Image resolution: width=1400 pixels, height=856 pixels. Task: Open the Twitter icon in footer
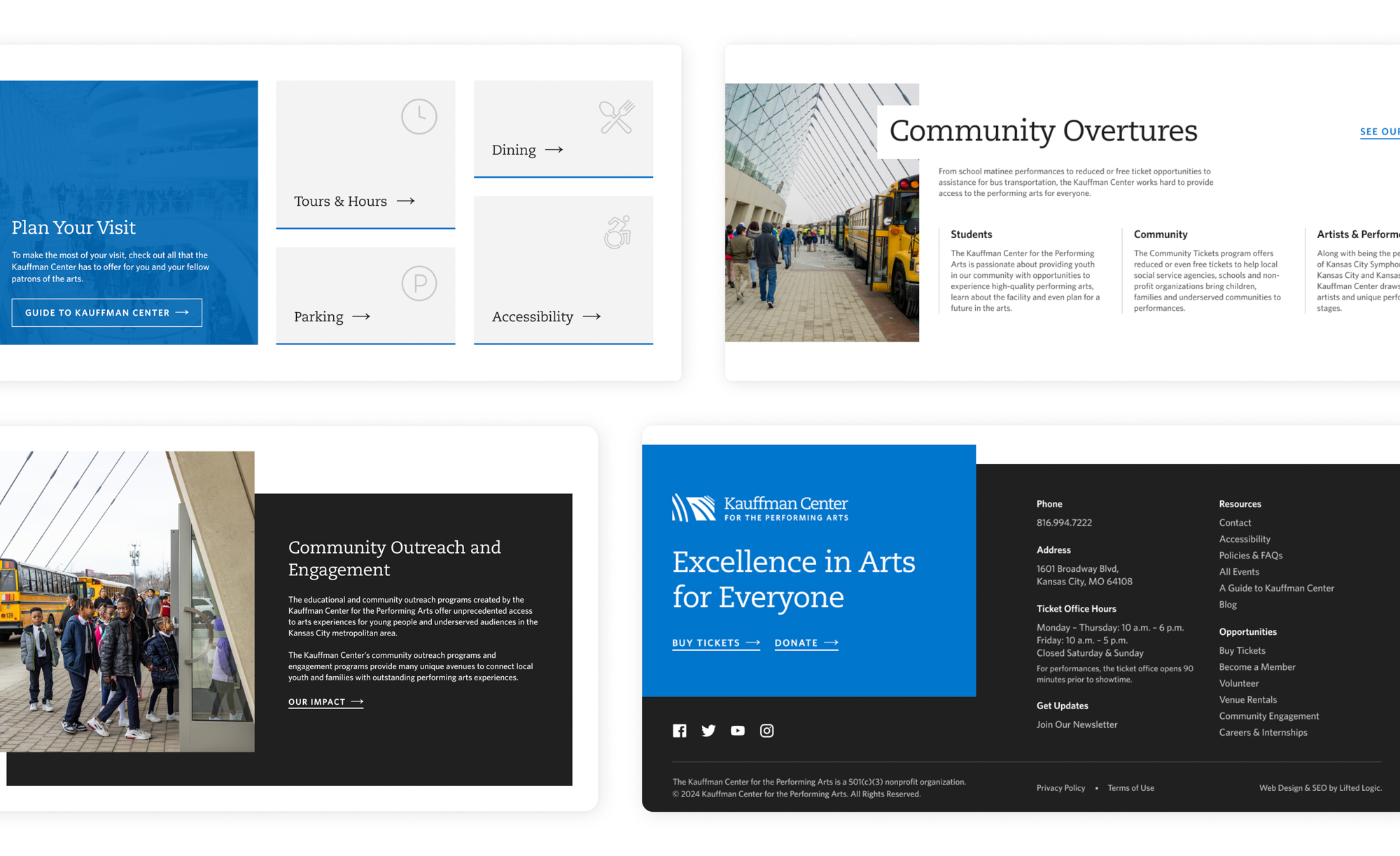click(708, 731)
